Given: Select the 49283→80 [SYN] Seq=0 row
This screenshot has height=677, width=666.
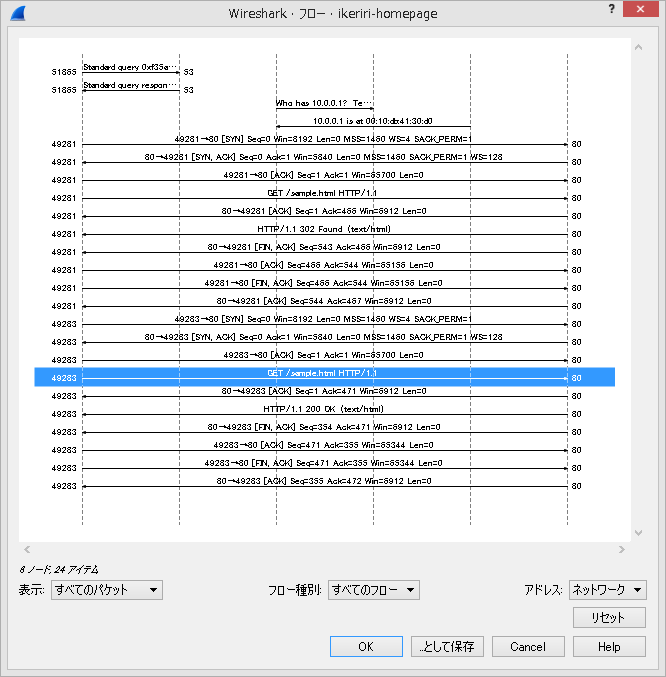Looking at the screenshot, I should pos(325,323).
